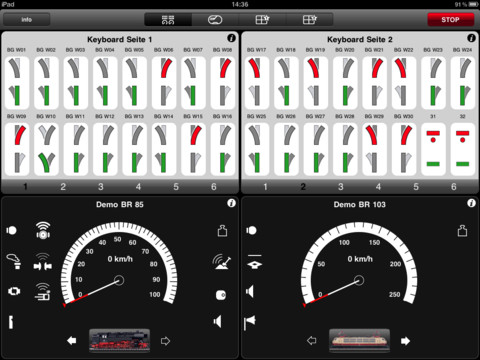
Task: Set BR 85 direction to forward arrow
Action: tap(165, 341)
